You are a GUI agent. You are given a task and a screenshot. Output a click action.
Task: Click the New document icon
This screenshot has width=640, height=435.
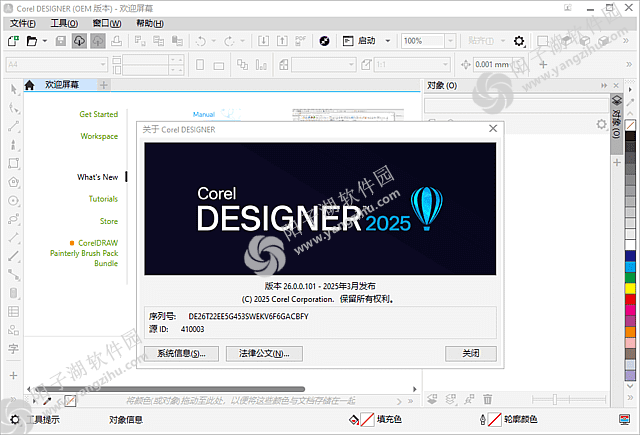click(13, 41)
